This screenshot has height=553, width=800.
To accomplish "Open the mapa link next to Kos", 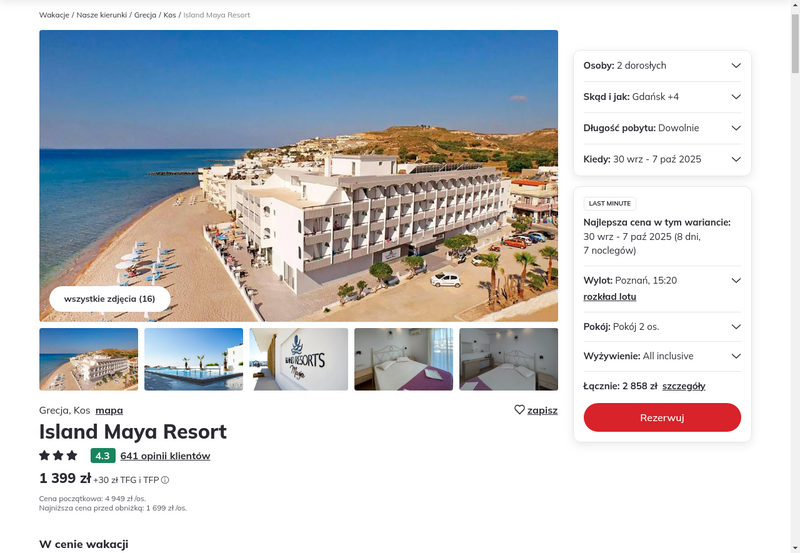I will pyautogui.click(x=109, y=410).
